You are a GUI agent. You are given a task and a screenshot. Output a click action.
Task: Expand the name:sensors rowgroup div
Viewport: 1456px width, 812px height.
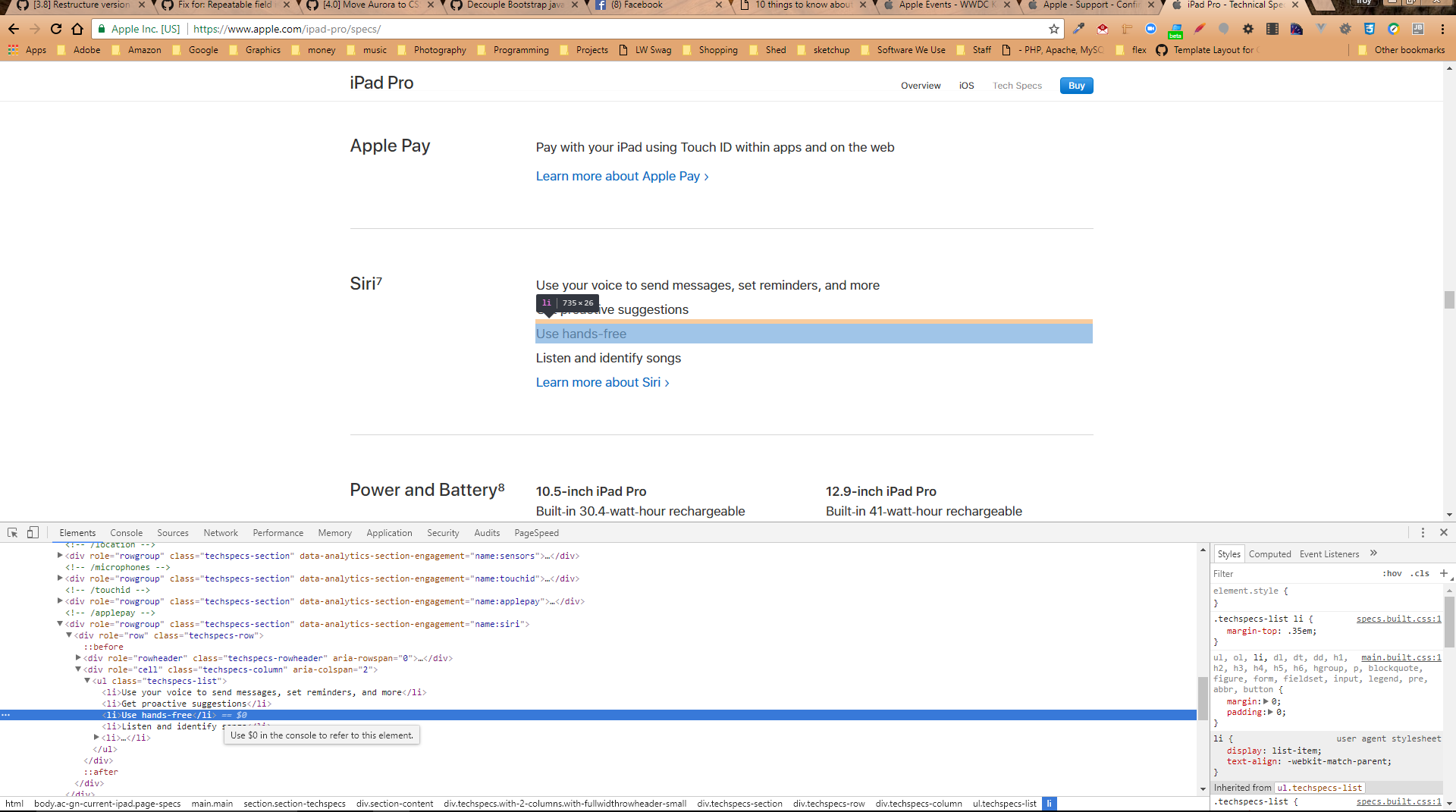pos(60,556)
